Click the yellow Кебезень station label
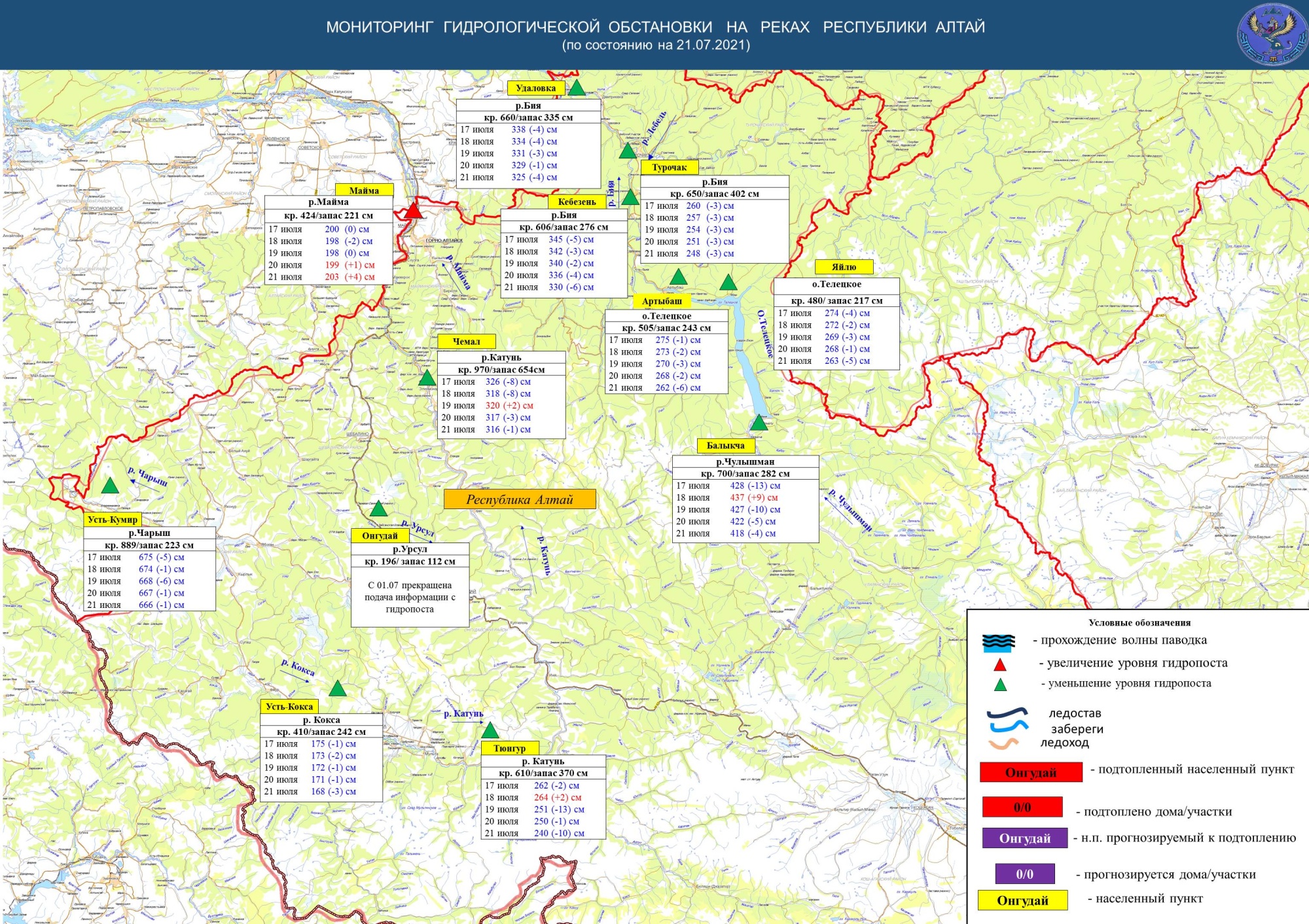The height and width of the screenshot is (924, 1309). (x=577, y=202)
